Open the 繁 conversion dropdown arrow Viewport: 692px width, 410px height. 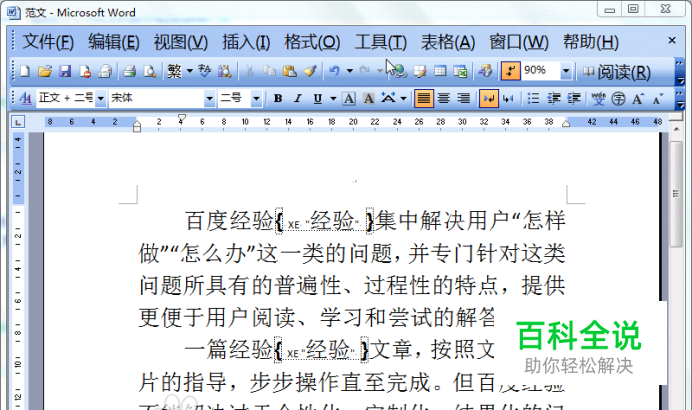coord(190,71)
